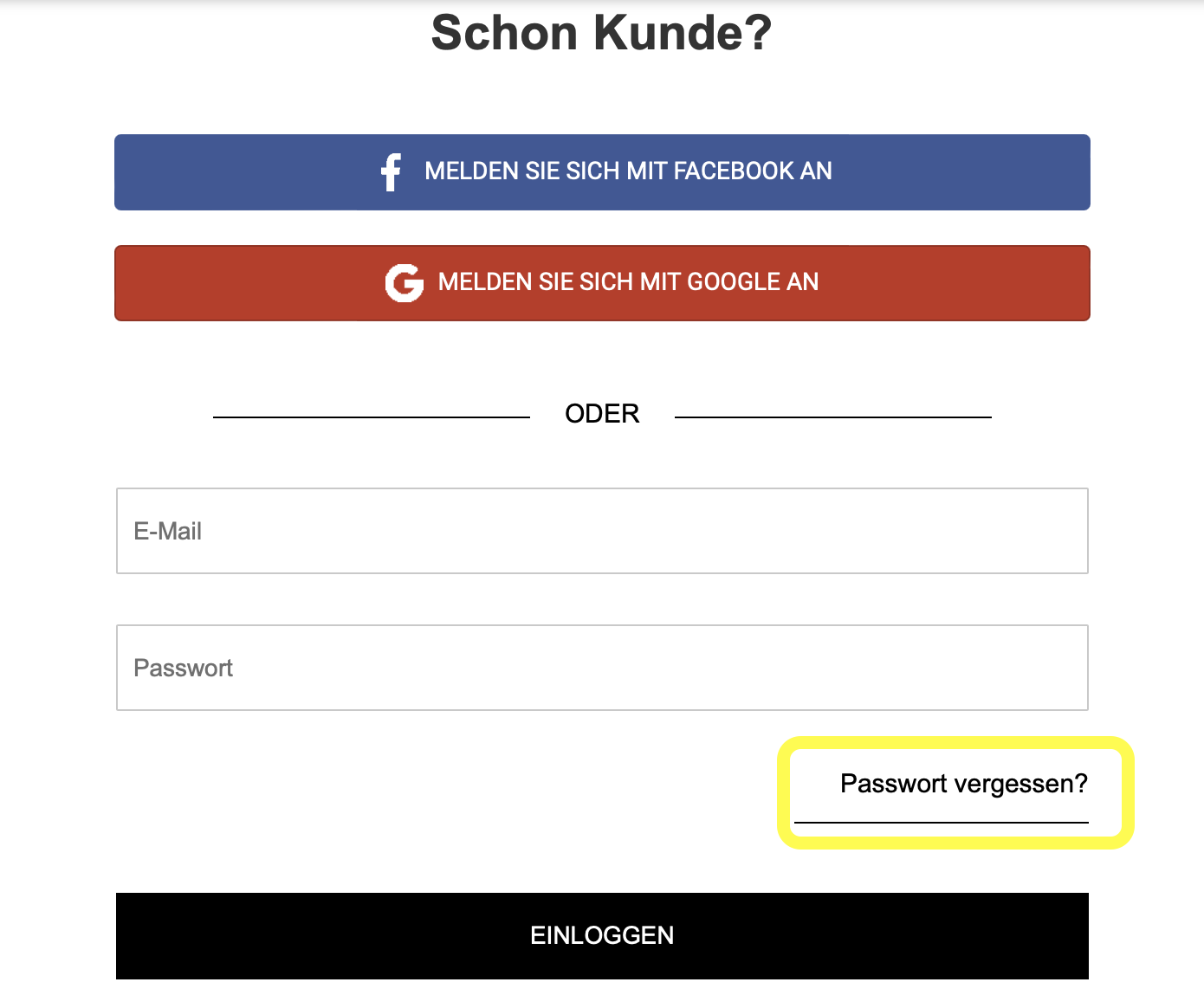Click the white "EINLOGGEN" text label
This screenshot has width=1204, height=1008.
tap(602, 935)
